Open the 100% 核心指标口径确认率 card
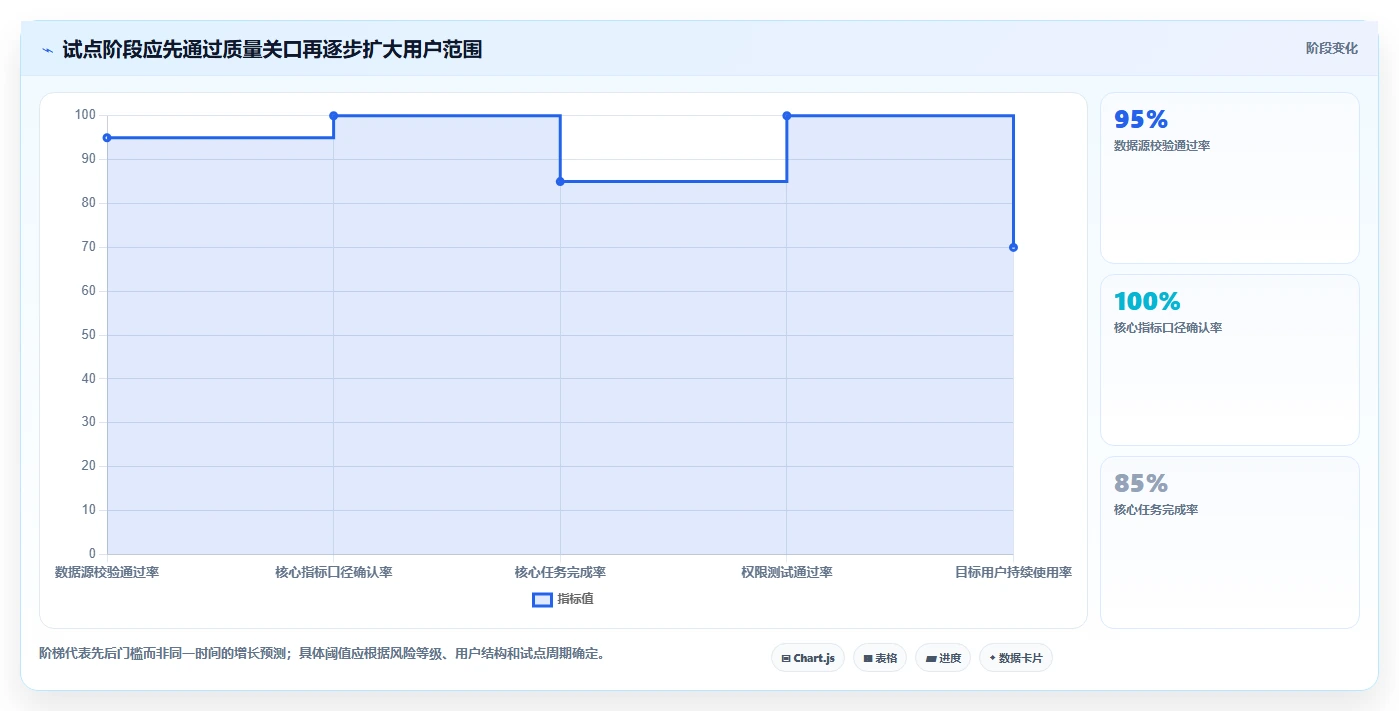The image size is (1399, 711). pyautogui.click(x=1230, y=360)
